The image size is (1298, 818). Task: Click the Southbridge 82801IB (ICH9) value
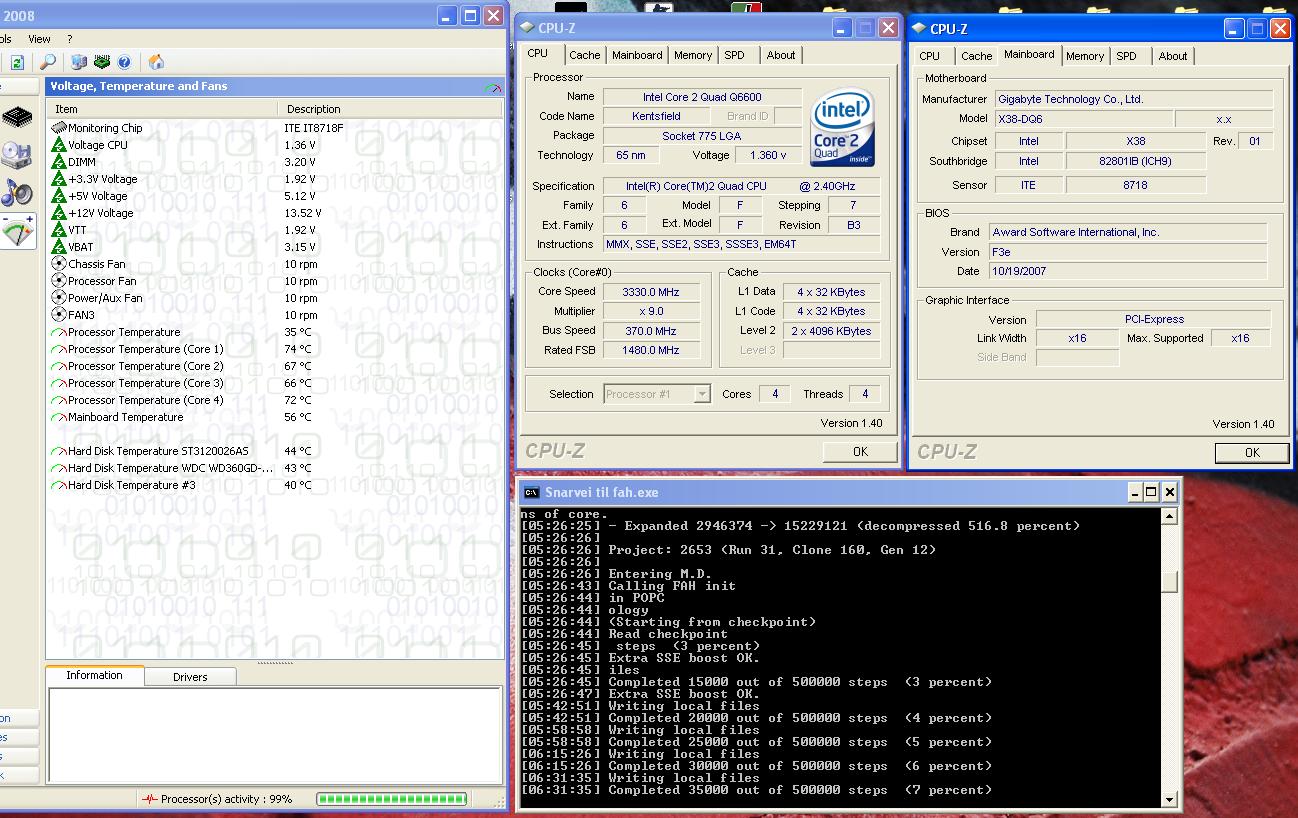click(1136, 161)
